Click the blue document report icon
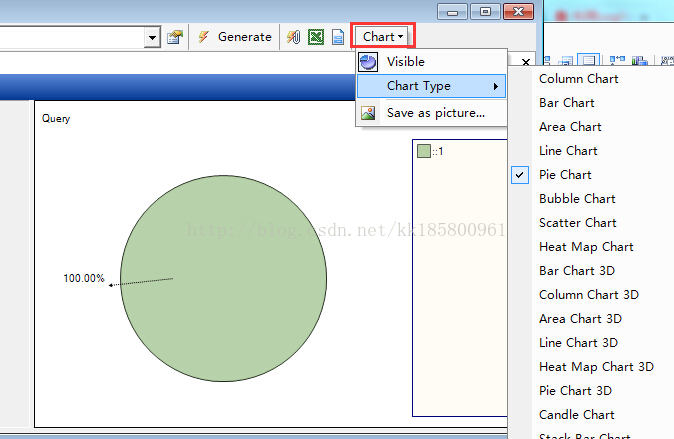The image size is (674, 439). click(x=338, y=37)
